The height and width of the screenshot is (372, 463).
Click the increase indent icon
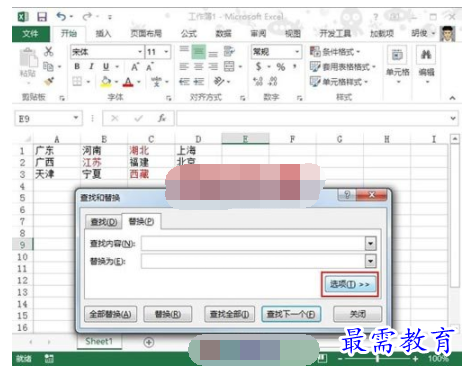tap(199, 81)
